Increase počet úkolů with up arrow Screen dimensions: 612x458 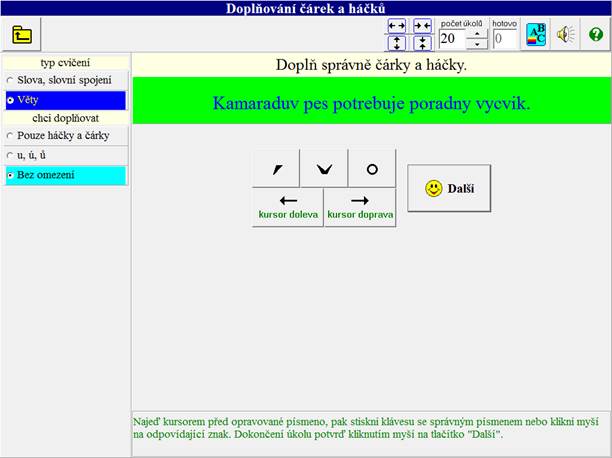(477, 34)
